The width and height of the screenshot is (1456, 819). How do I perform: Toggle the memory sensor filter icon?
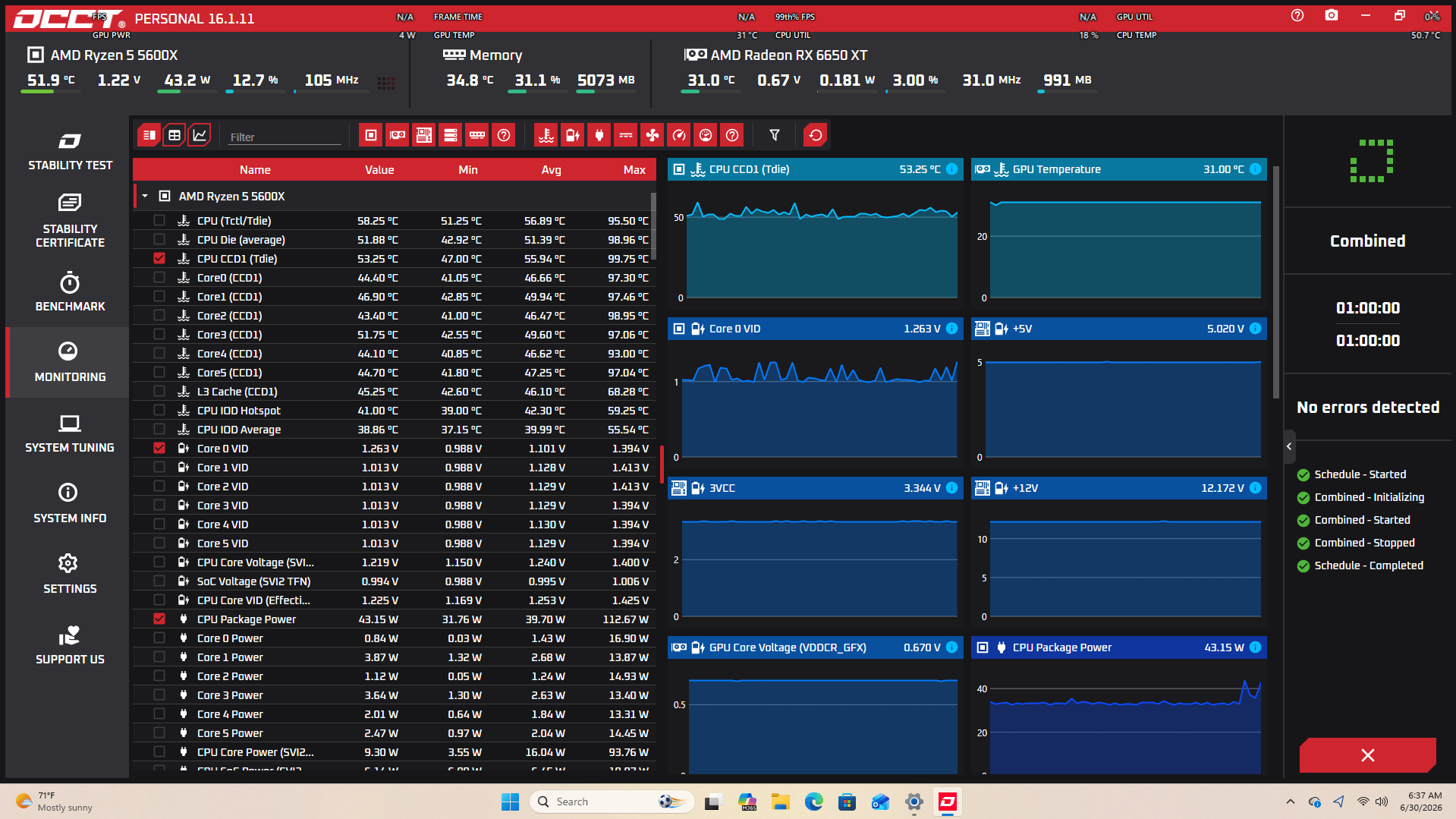[477, 135]
